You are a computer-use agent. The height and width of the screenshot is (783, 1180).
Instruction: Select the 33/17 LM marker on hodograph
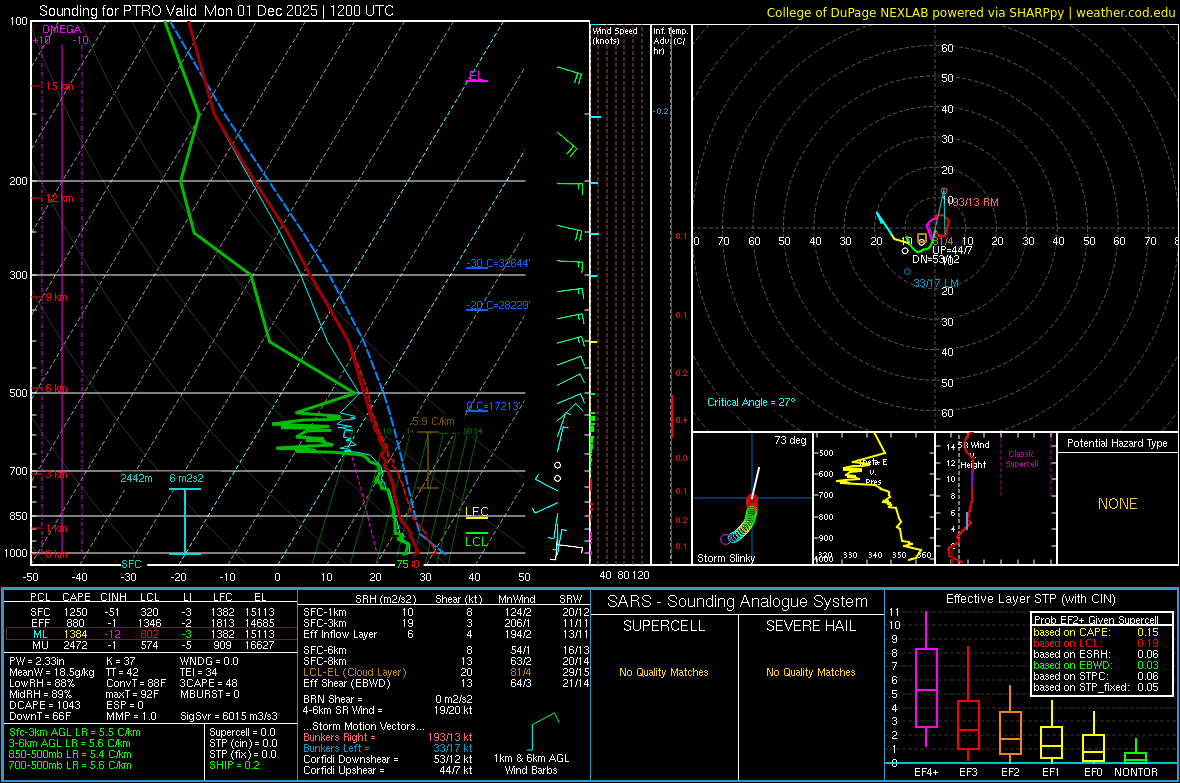pos(935,283)
